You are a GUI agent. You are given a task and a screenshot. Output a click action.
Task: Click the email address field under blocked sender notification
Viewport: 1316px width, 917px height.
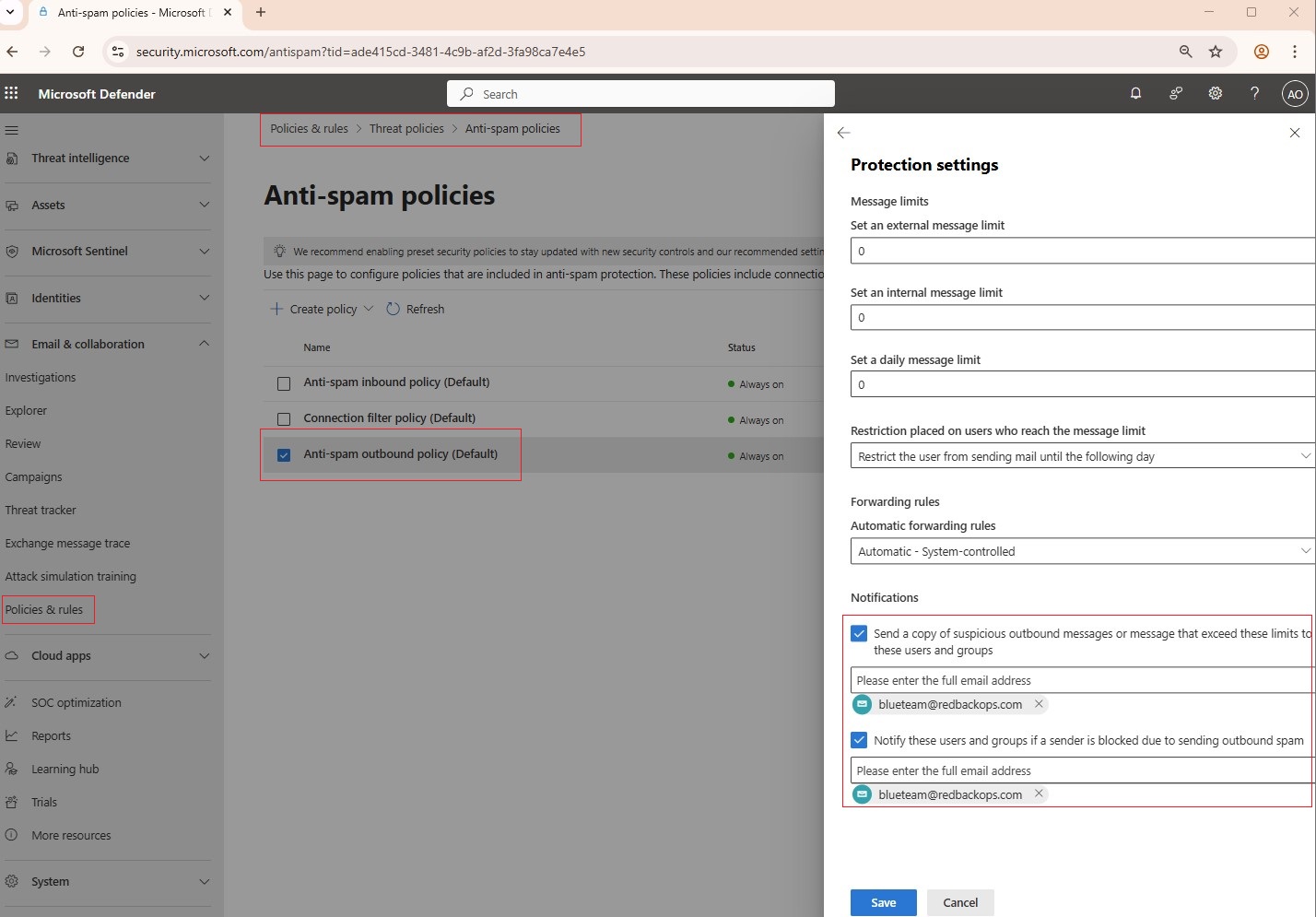(x=1083, y=770)
